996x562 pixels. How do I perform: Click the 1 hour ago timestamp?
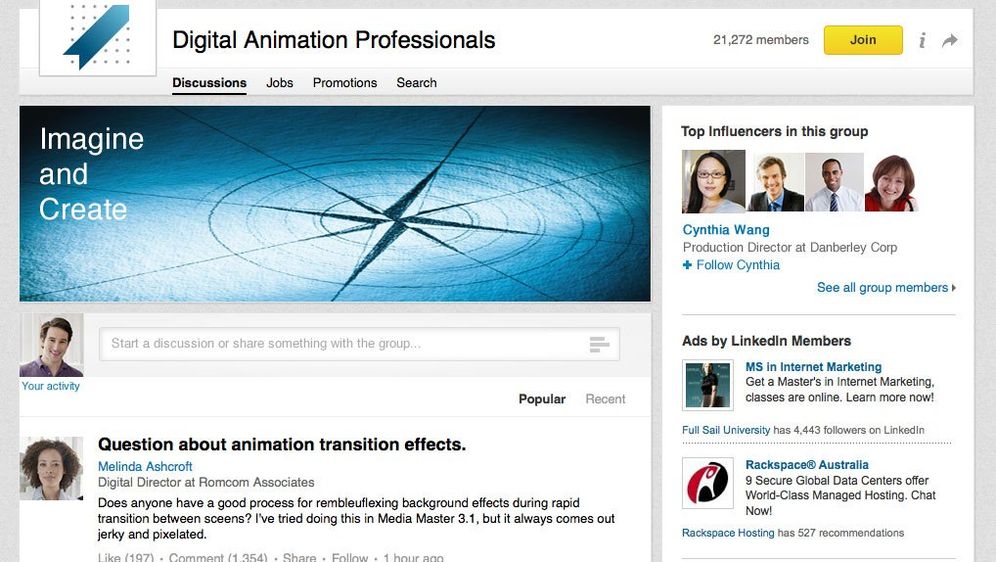[413, 557]
